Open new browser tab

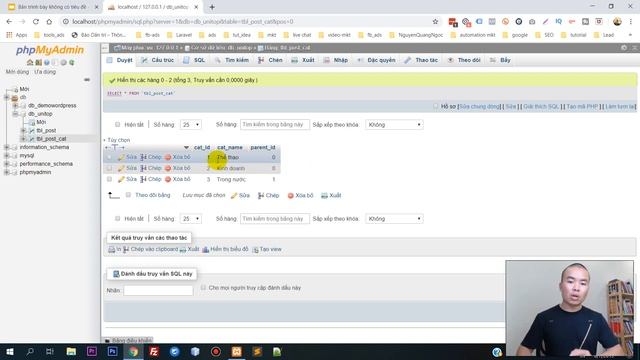pyautogui.click(x=212, y=7)
